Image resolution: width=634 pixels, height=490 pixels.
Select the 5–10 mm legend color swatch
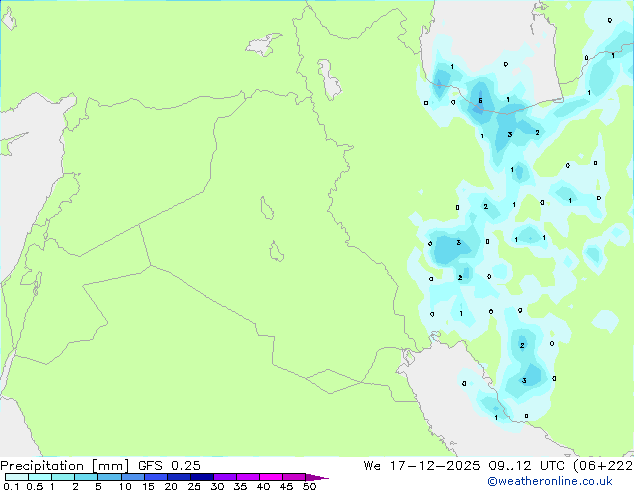[x=109, y=477]
